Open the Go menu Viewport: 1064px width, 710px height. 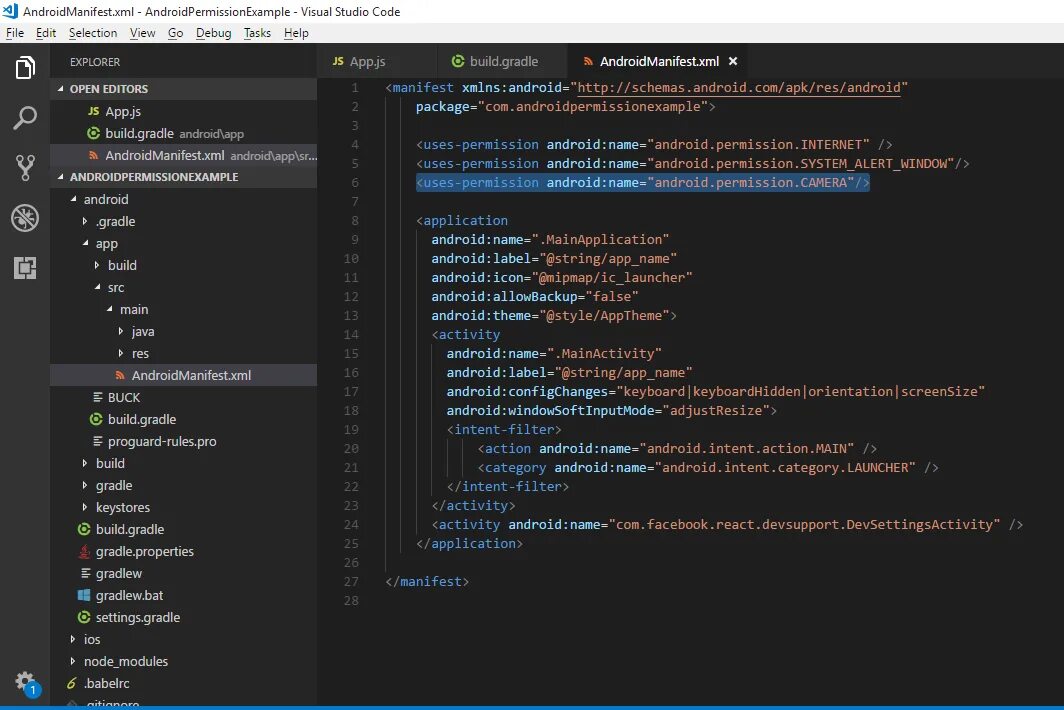click(175, 33)
